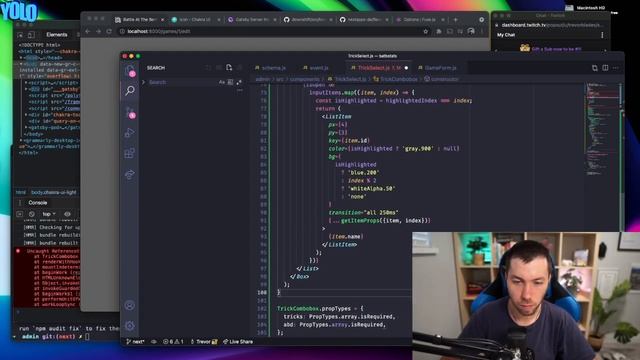Click the collapse all search results icon
The width and height of the screenshot is (640, 360).
[x=239, y=68]
